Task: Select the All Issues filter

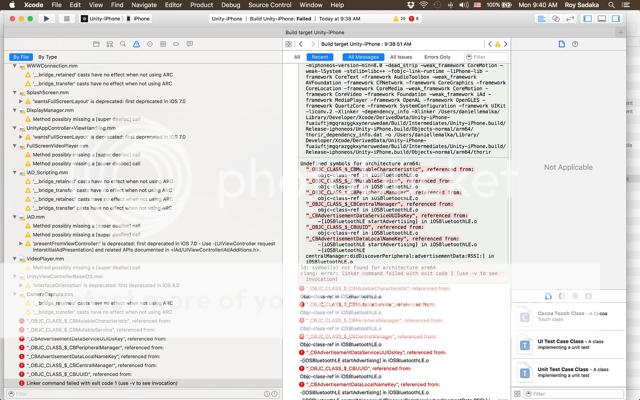Action: pyautogui.click(x=401, y=57)
